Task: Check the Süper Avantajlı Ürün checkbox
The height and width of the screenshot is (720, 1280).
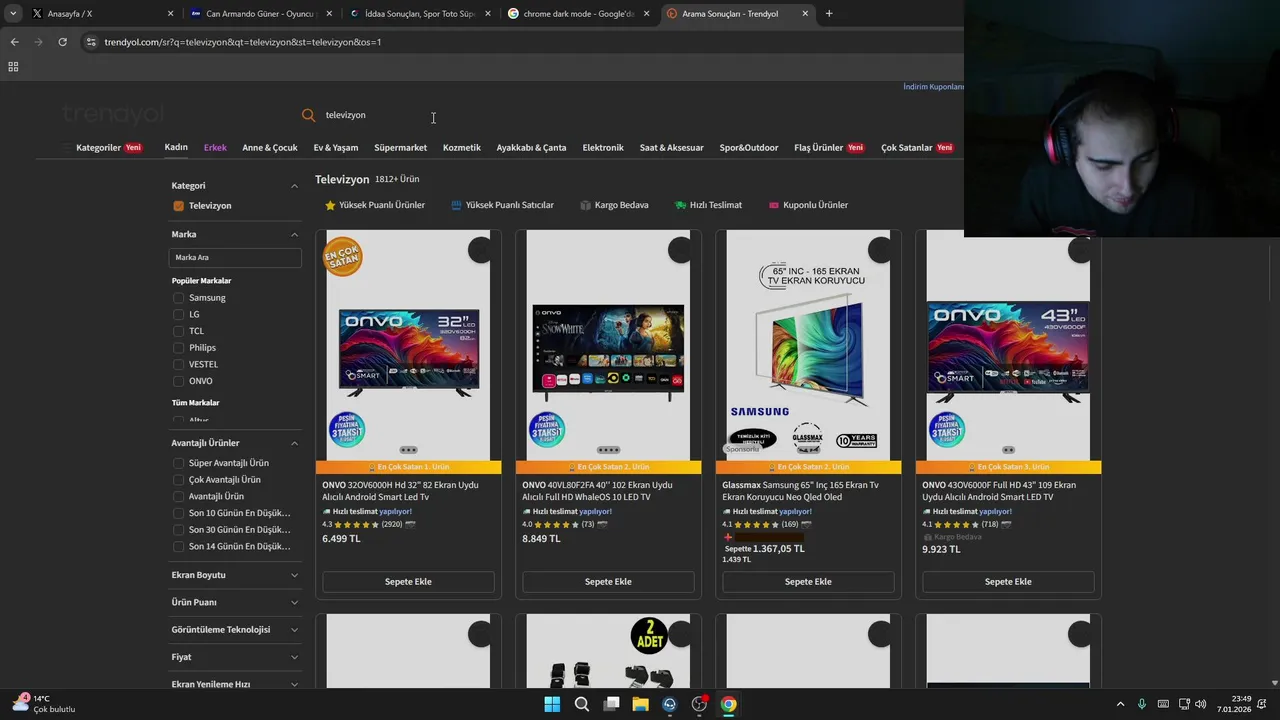Action: point(178,463)
